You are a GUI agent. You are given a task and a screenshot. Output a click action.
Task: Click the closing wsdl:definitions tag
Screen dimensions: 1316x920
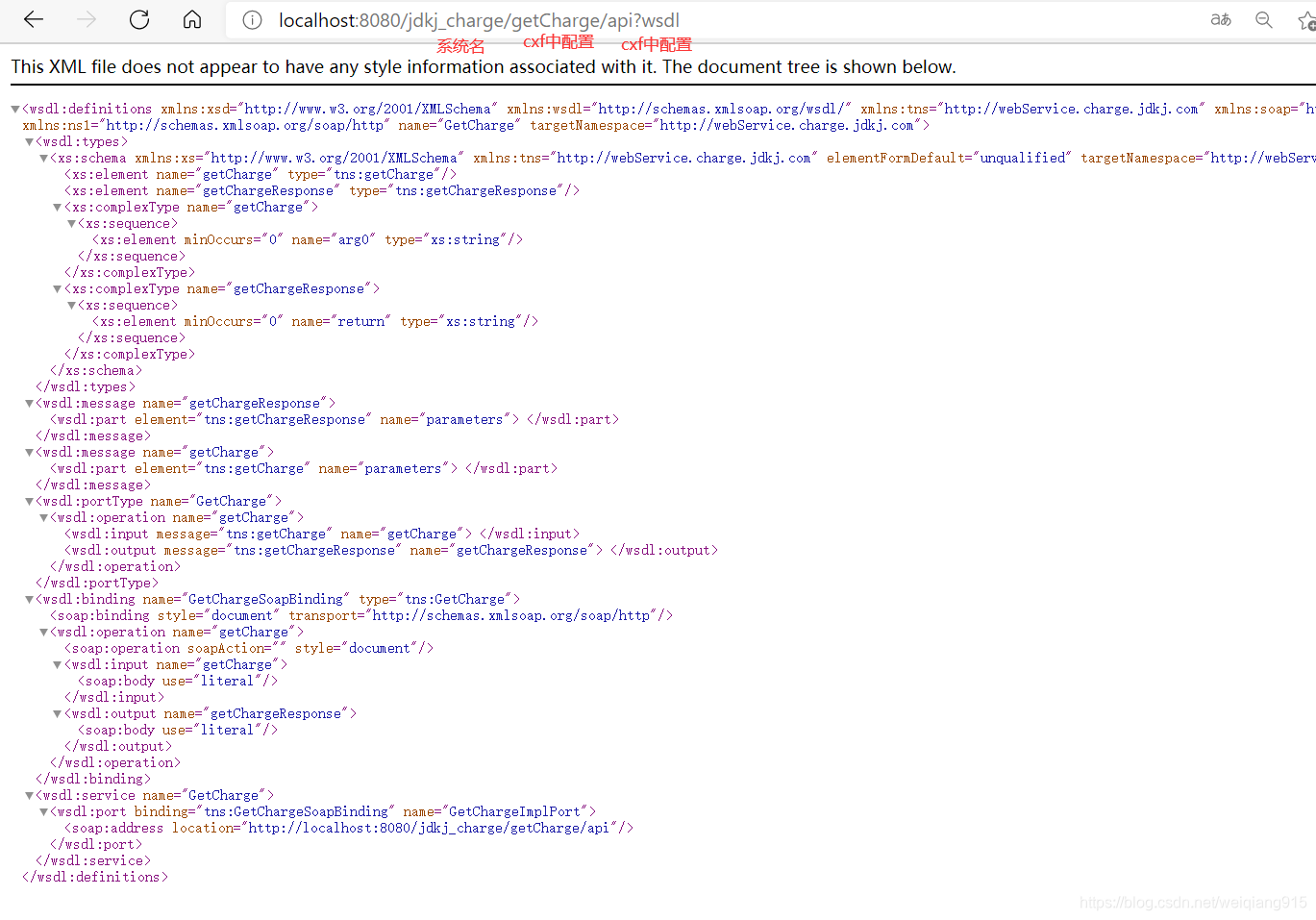(95, 877)
